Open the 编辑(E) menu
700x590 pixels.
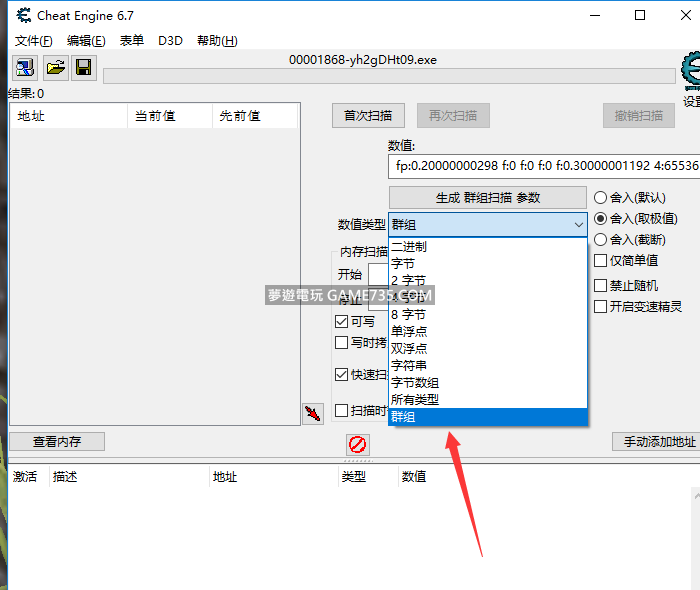pyautogui.click(x=86, y=41)
